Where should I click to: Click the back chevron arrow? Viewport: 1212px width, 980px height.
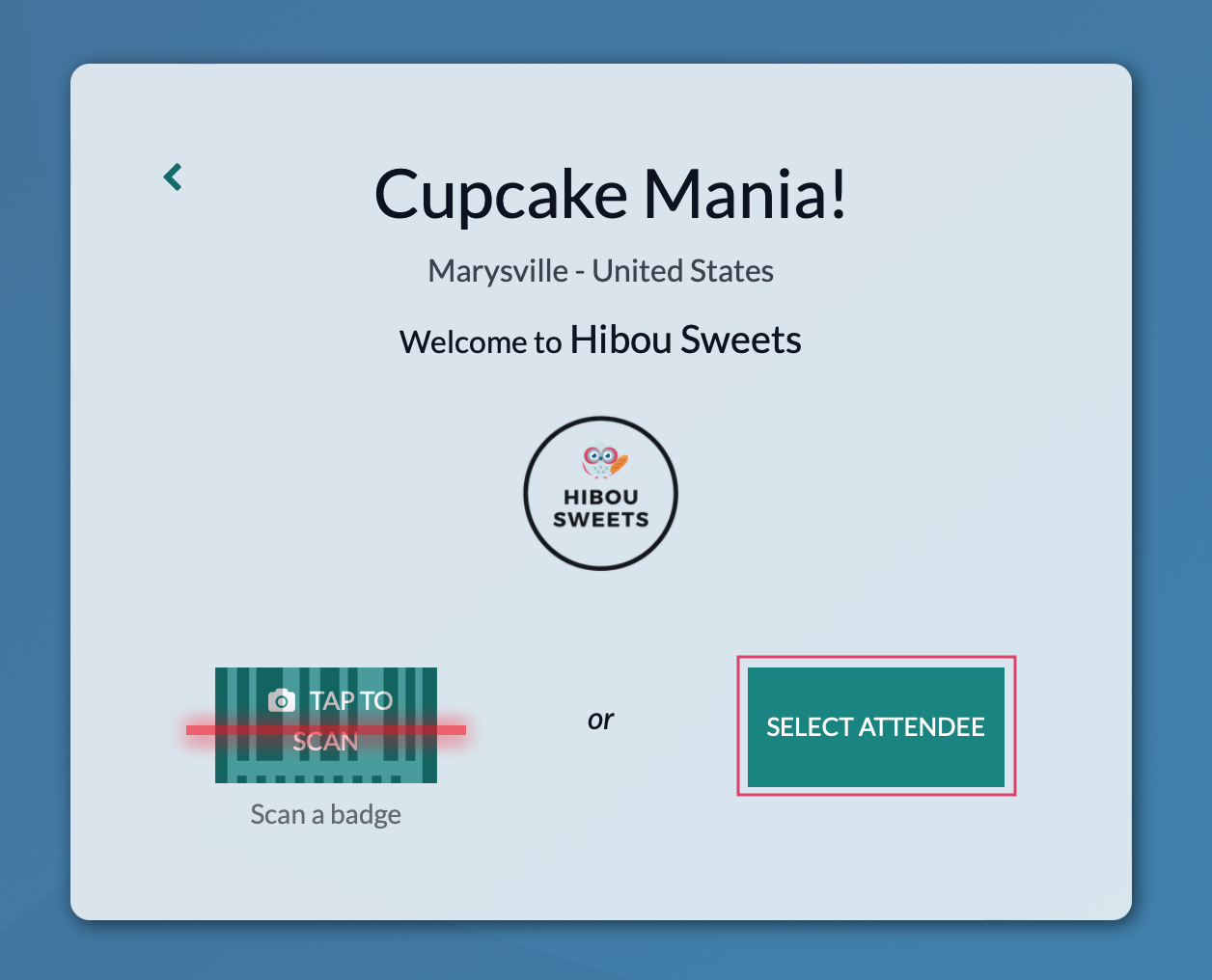[x=173, y=177]
